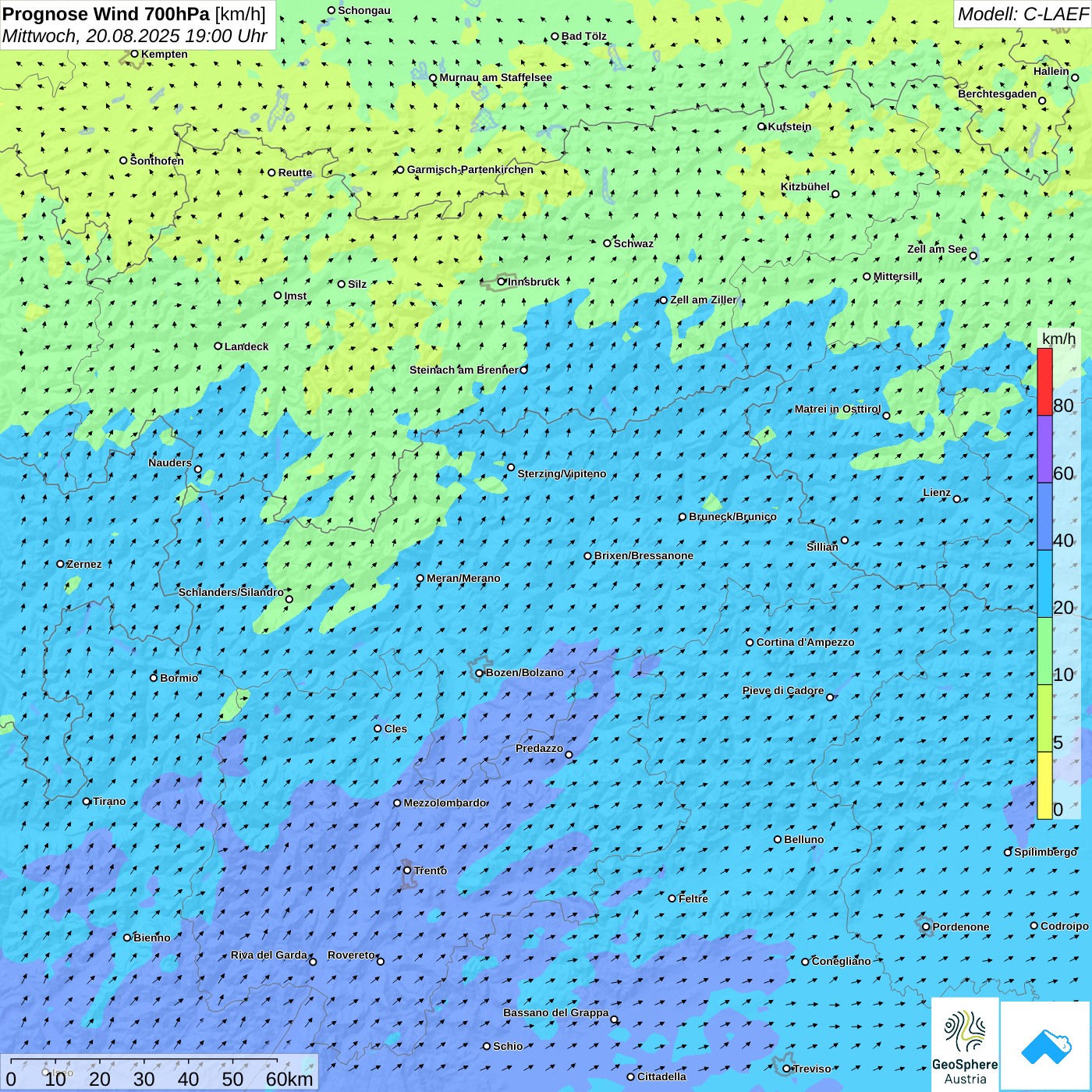1092x1092 pixels.
Task: Click the 'Spilimbergo' label
Action: (1045, 852)
